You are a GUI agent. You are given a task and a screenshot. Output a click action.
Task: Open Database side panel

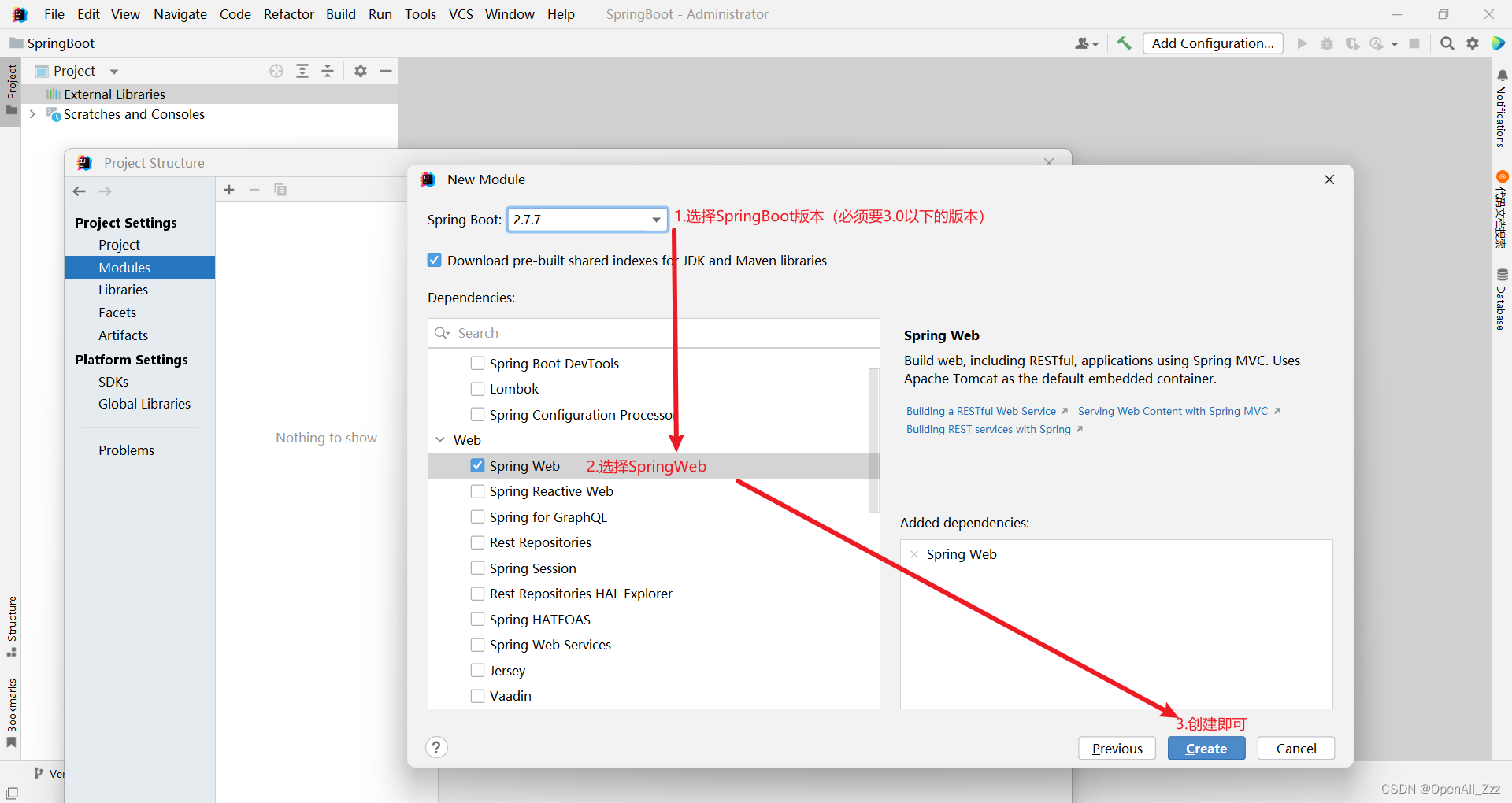tap(1502, 299)
